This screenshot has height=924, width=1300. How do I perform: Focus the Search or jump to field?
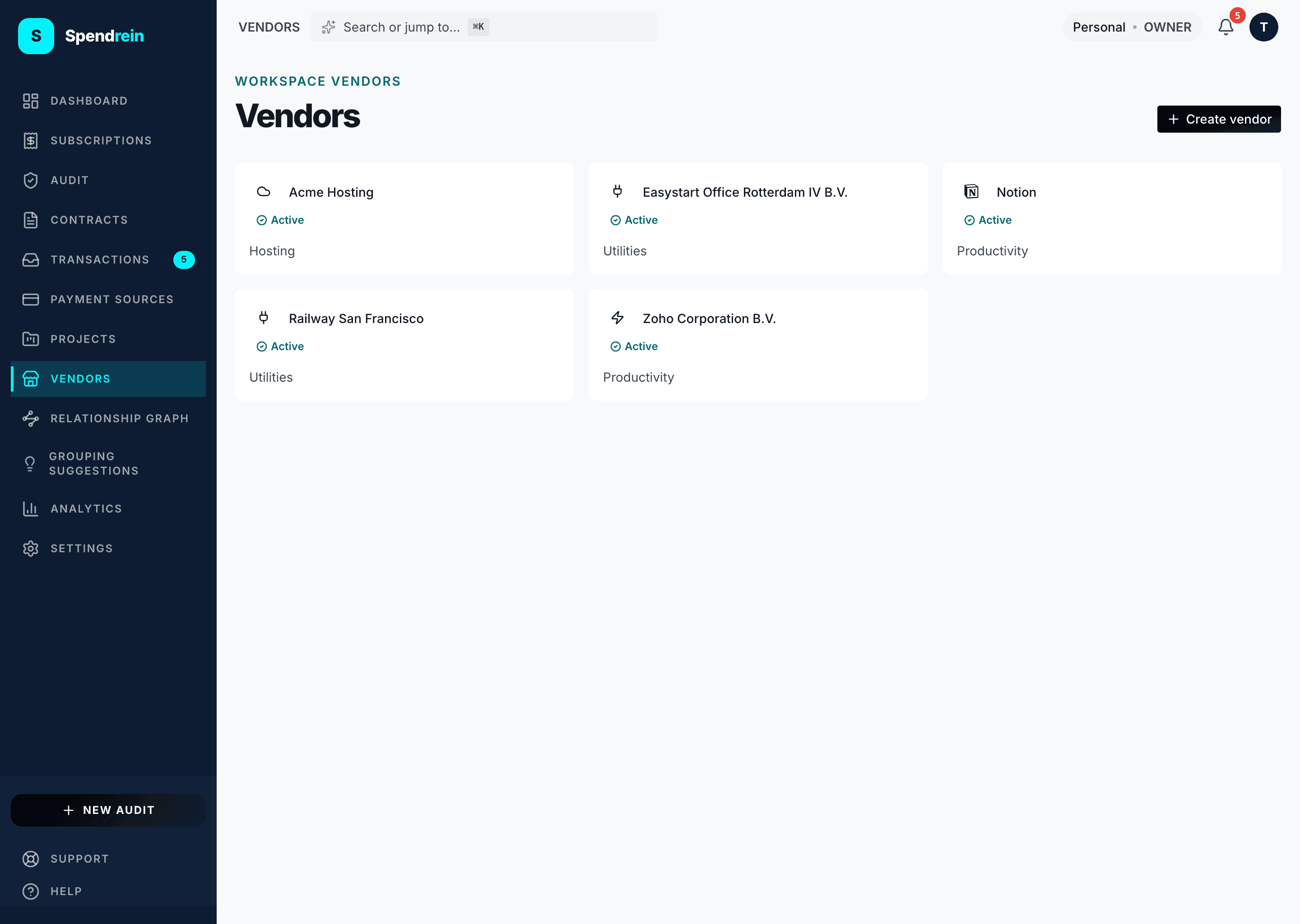coord(484,28)
